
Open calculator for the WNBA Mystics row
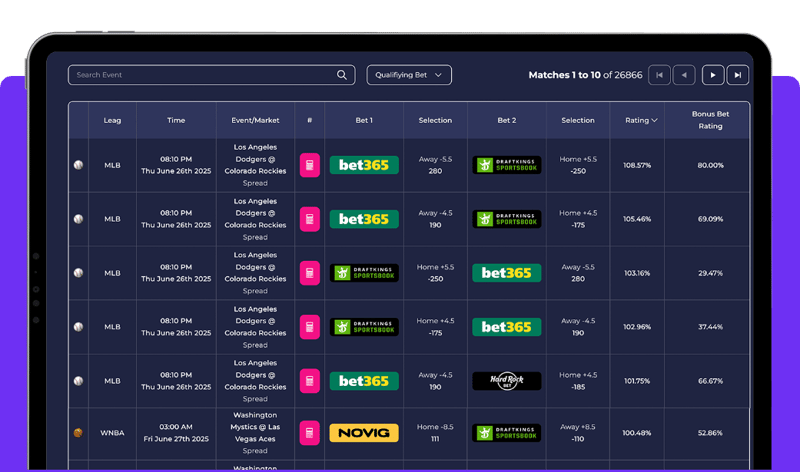310,433
